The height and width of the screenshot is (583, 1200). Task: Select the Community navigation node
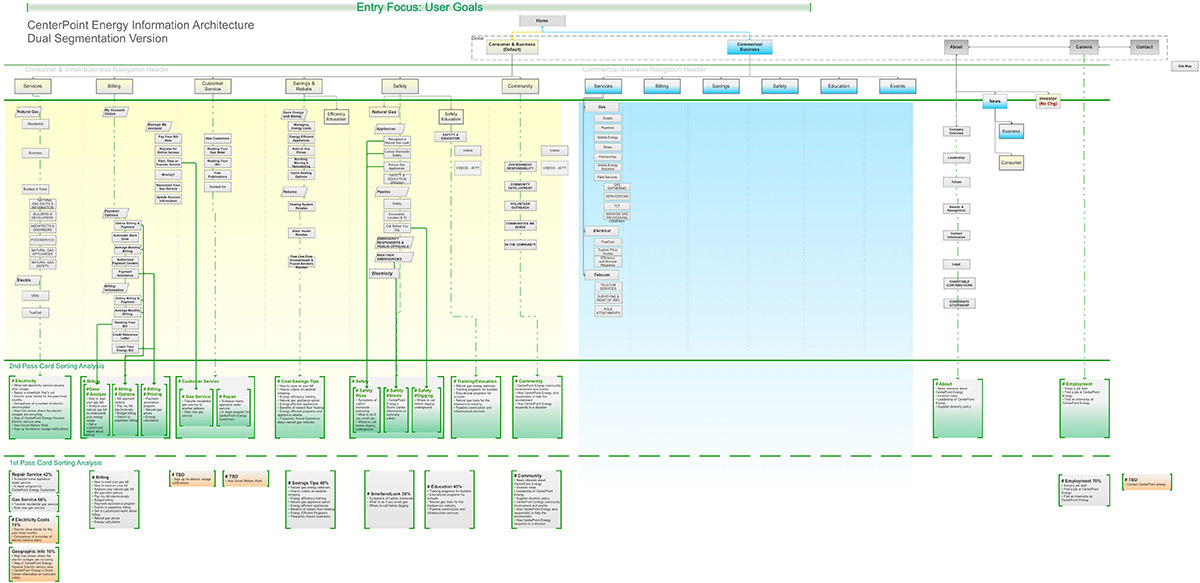520,87
